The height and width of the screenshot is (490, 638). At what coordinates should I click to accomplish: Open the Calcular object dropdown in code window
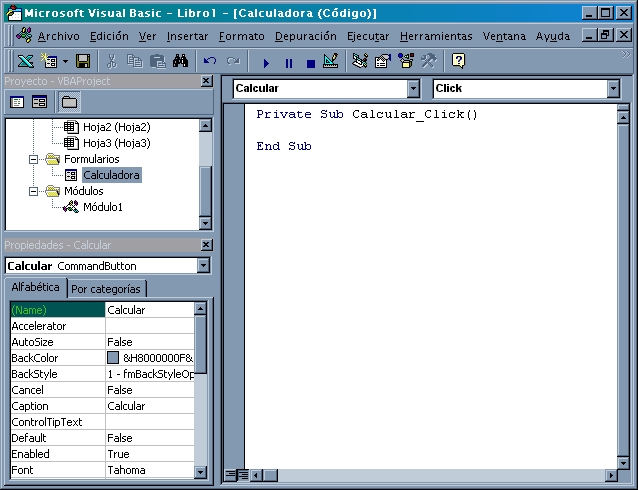coord(413,89)
